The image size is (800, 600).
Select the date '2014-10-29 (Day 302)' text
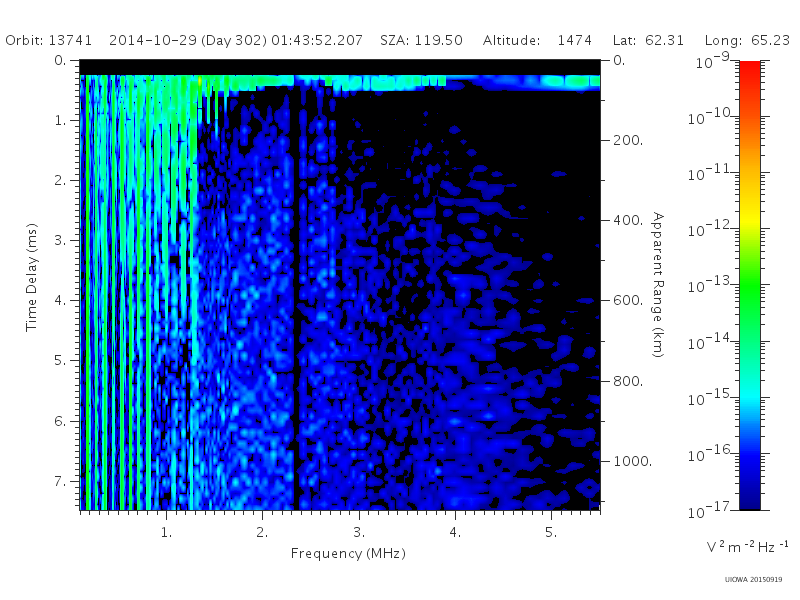point(188,40)
